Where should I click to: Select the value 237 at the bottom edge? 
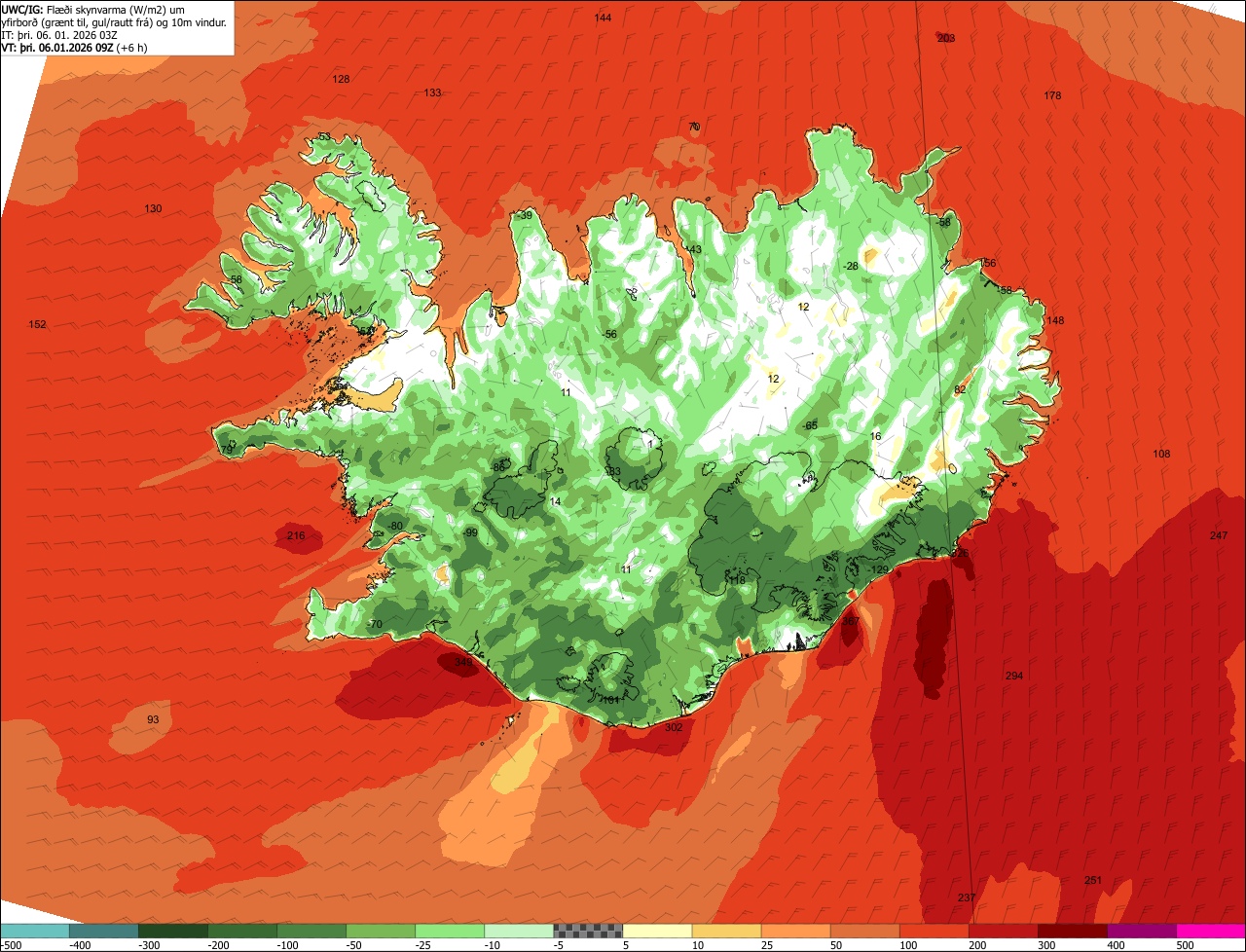point(966,897)
